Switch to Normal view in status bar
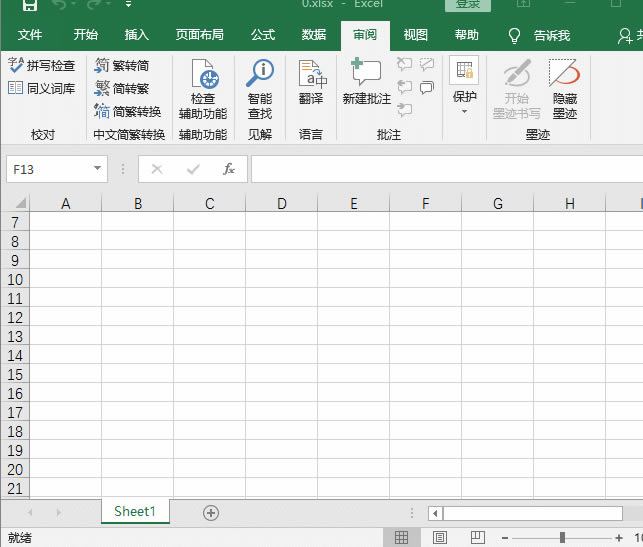The height and width of the screenshot is (547, 643). pyautogui.click(x=401, y=538)
